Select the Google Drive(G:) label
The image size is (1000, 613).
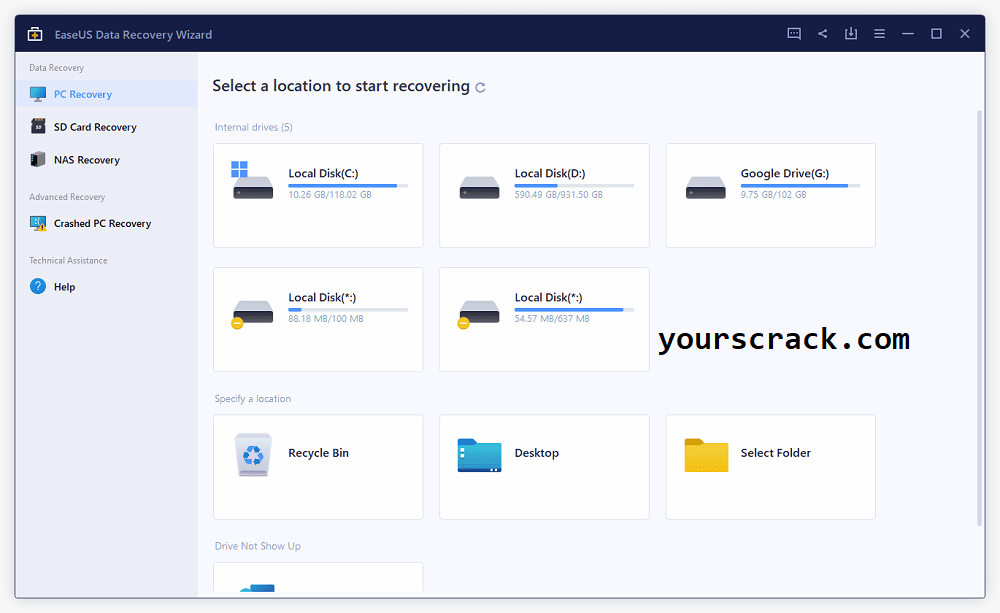point(784,174)
